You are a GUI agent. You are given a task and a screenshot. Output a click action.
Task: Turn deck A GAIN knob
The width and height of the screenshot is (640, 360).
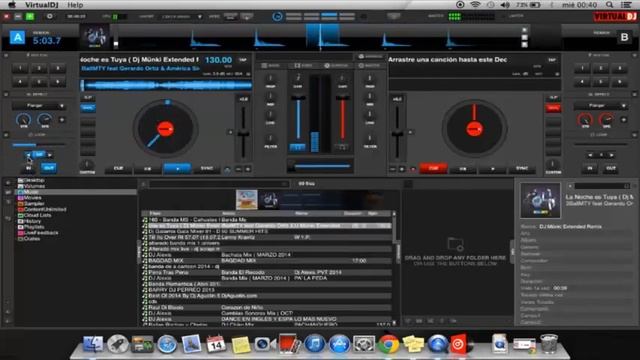pos(298,77)
